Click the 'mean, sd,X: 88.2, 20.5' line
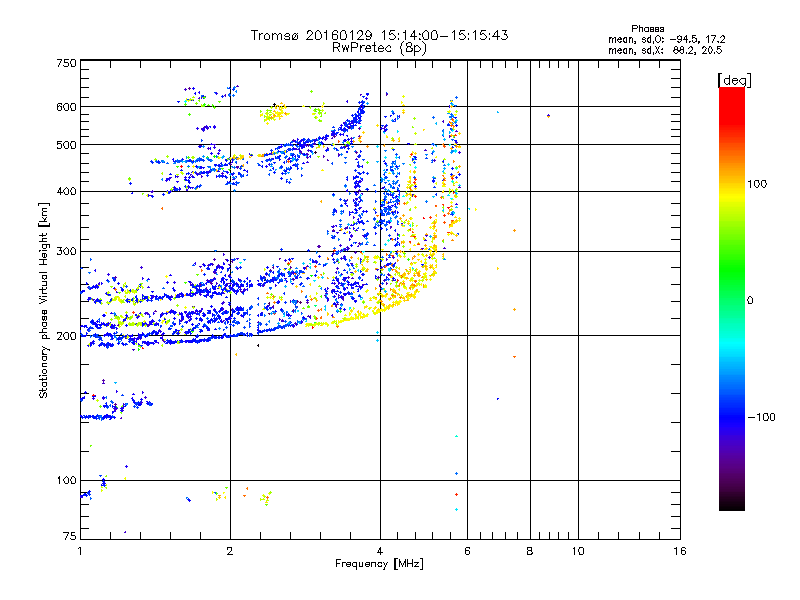 pos(665,50)
